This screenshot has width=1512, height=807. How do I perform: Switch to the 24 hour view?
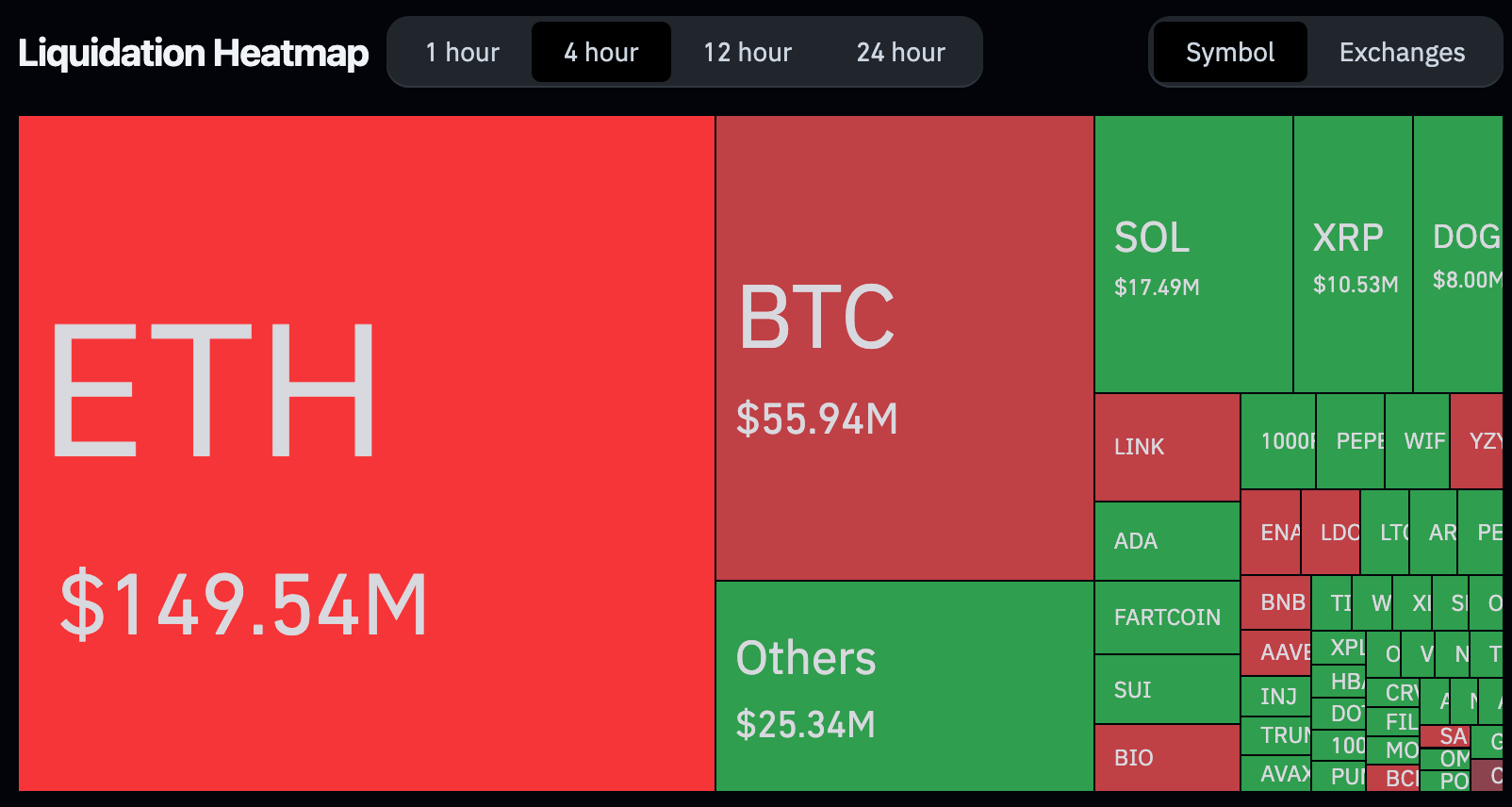[x=900, y=52]
